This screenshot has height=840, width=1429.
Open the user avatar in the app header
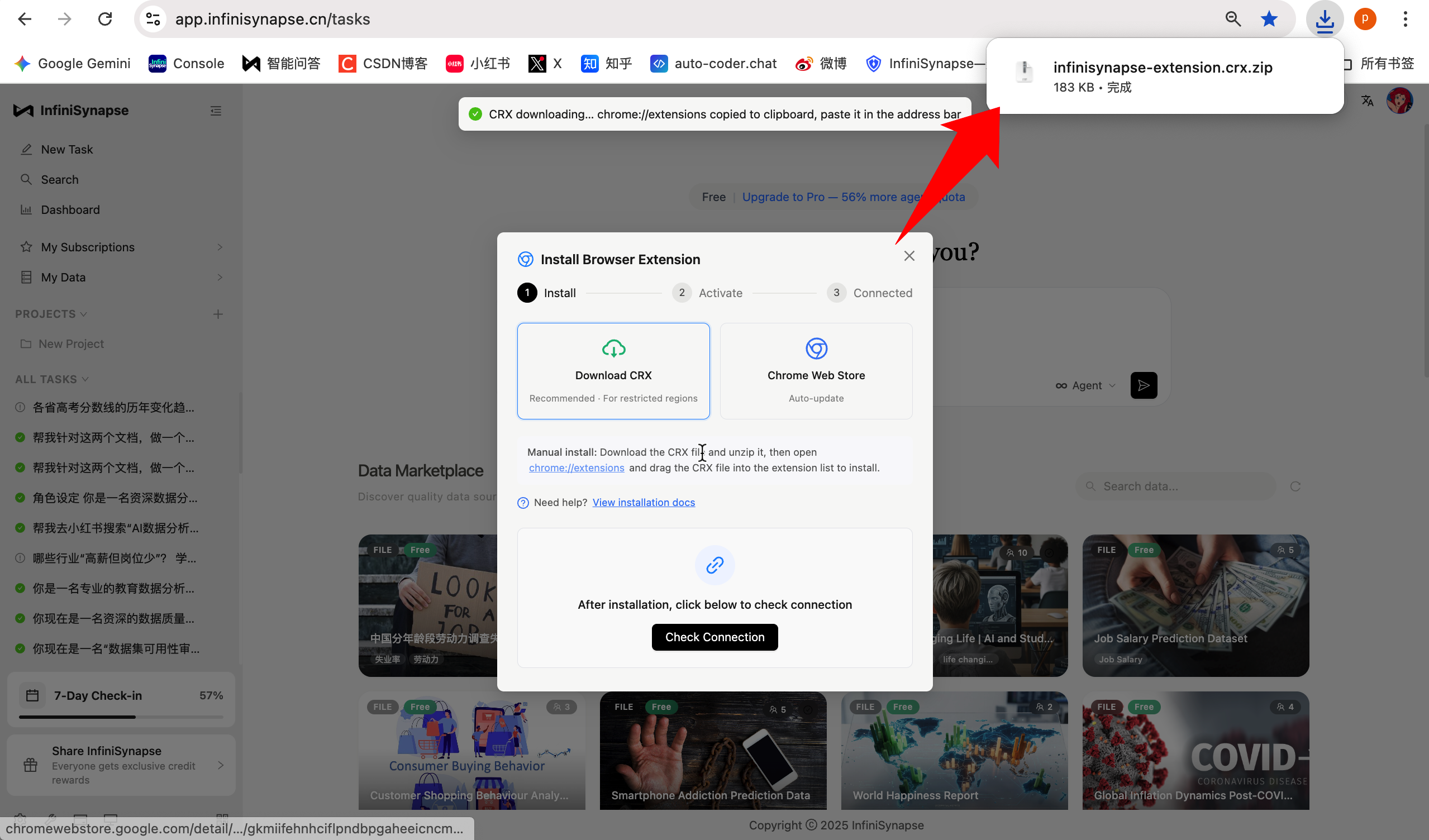[x=1399, y=101]
